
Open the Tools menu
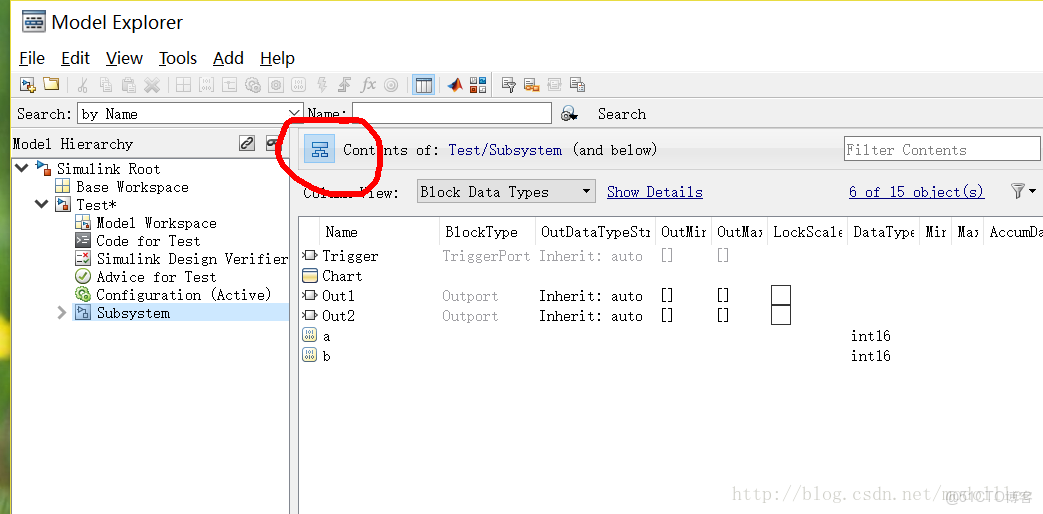178,59
